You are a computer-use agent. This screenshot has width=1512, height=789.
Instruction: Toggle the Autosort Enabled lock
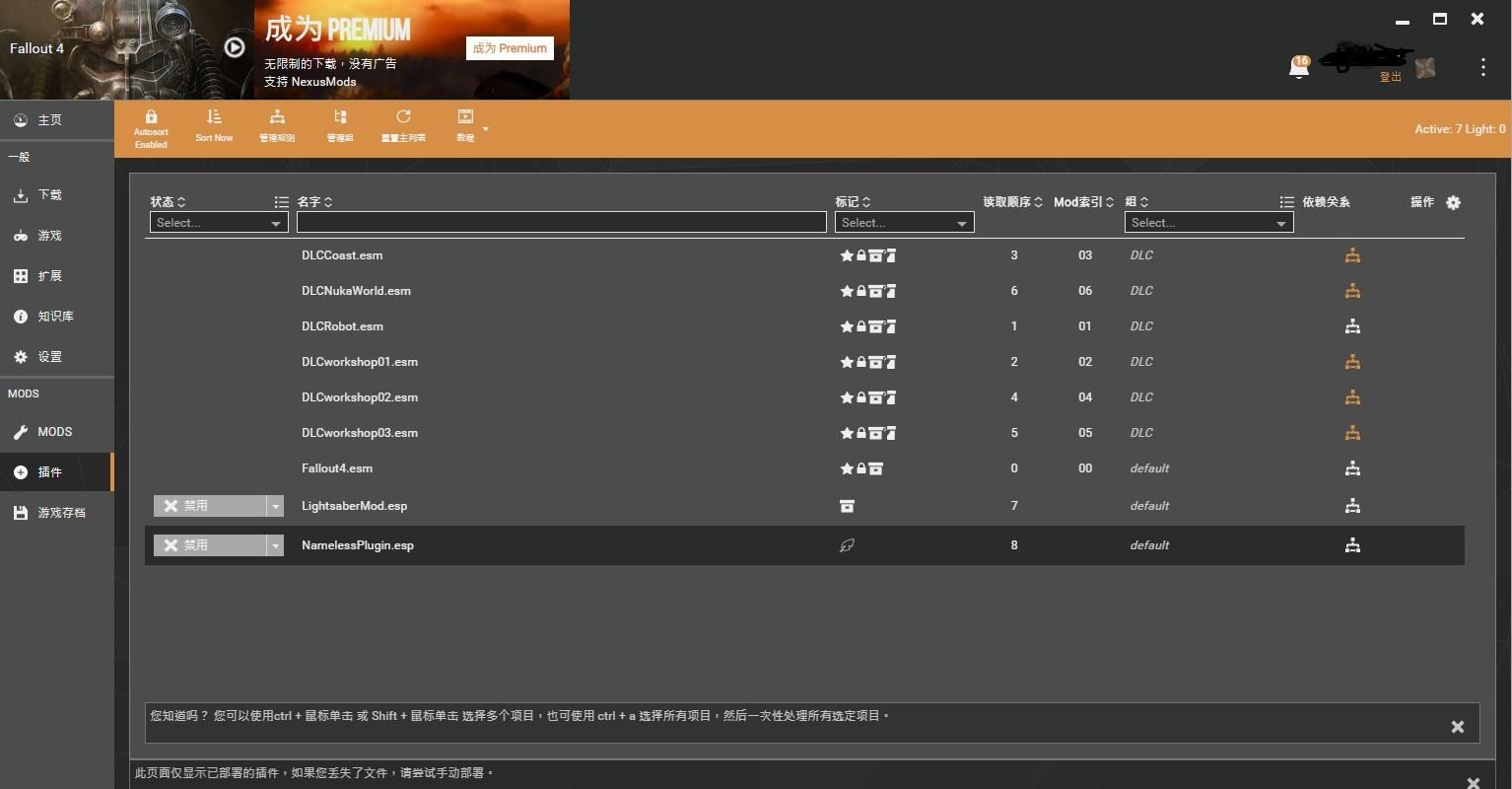point(151,129)
